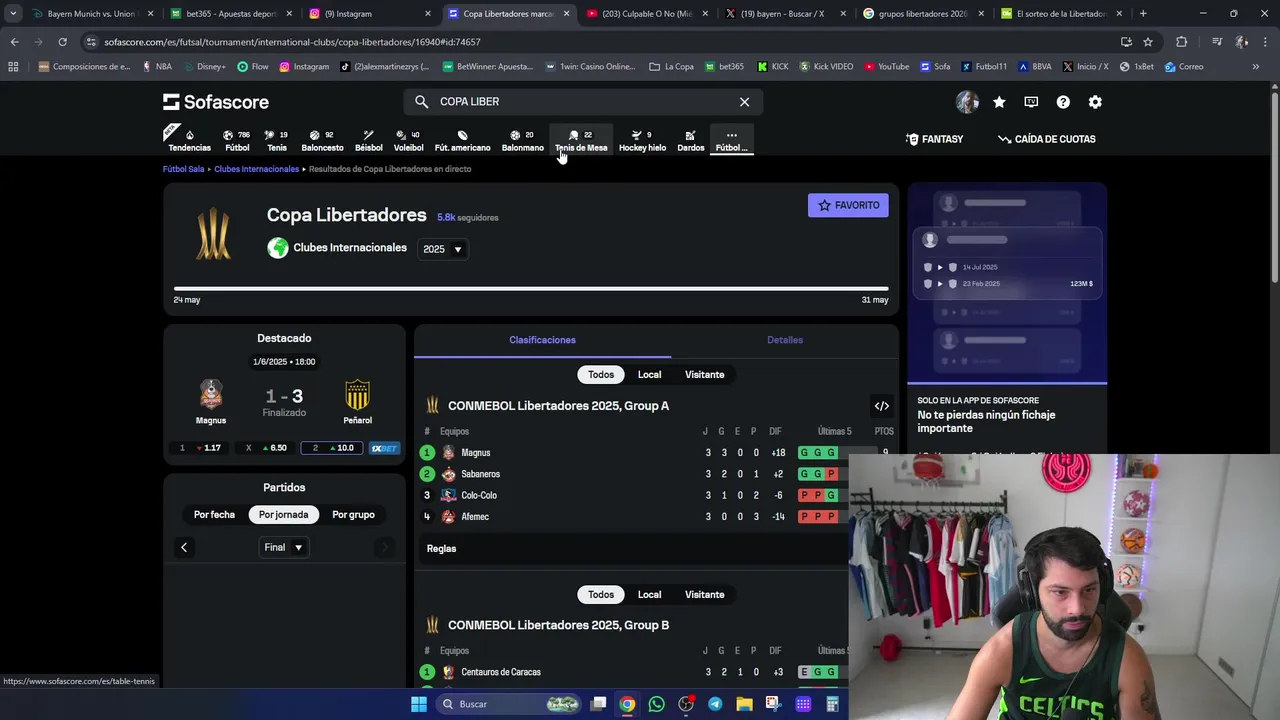Open the 2025 season dropdown
The image size is (1280, 720).
(x=442, y=249)
